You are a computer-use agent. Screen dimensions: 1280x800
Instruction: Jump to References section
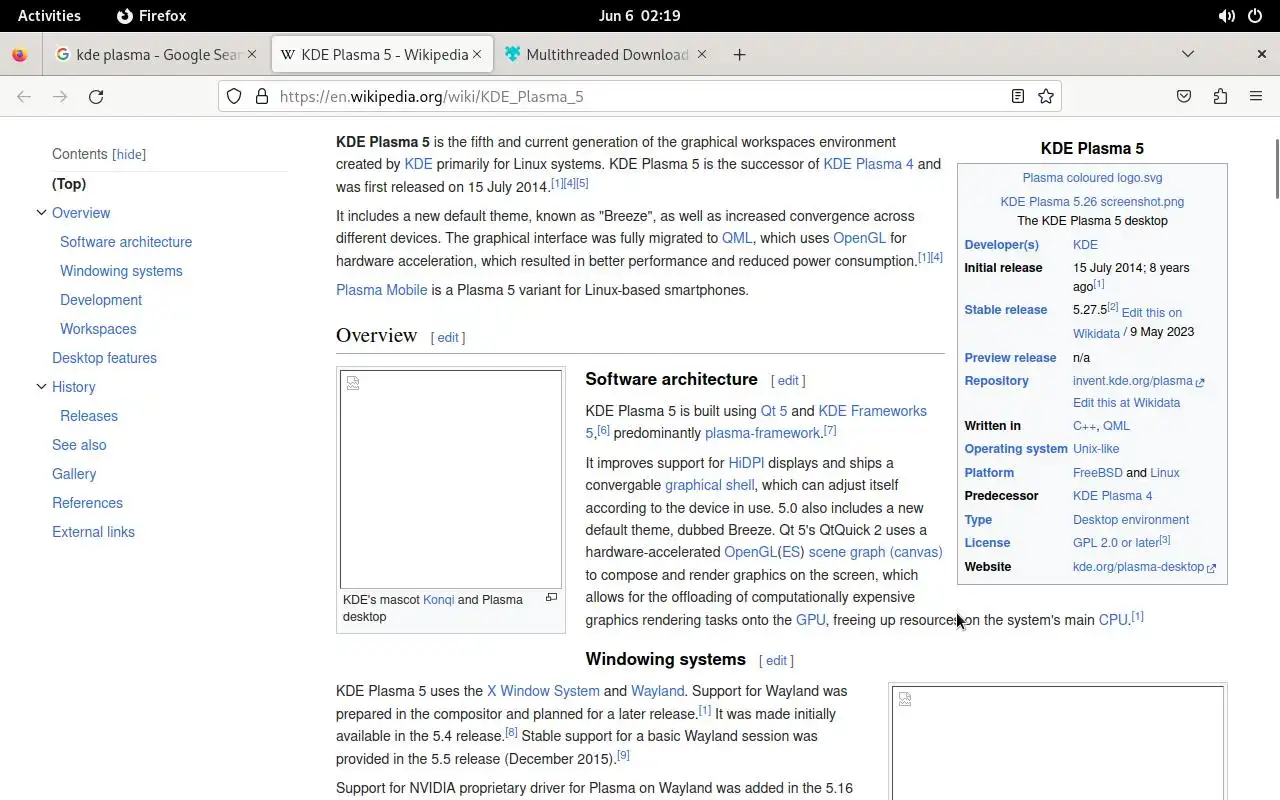tap(87, 503)
